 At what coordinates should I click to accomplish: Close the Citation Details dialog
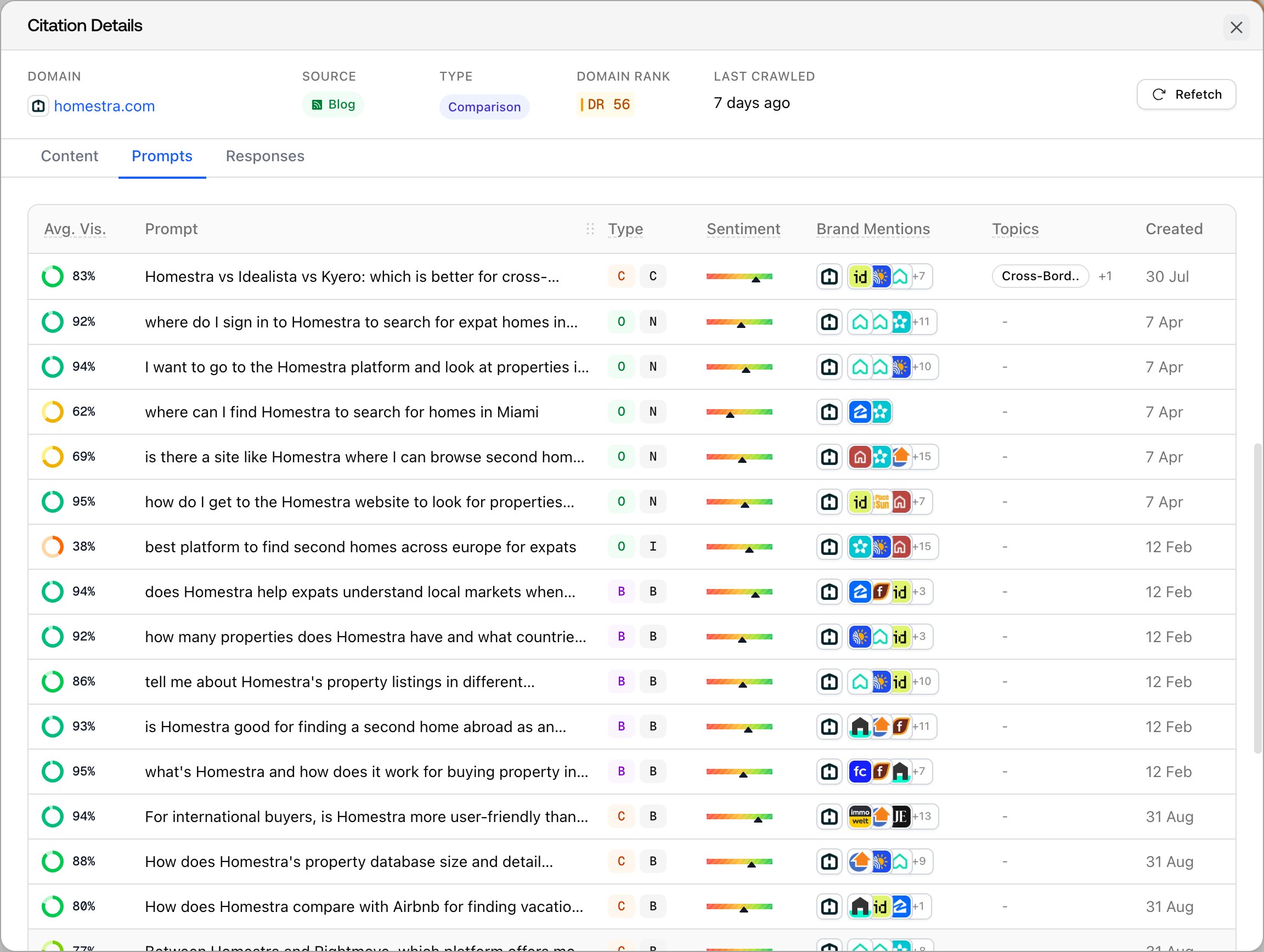pos(1236,27)
